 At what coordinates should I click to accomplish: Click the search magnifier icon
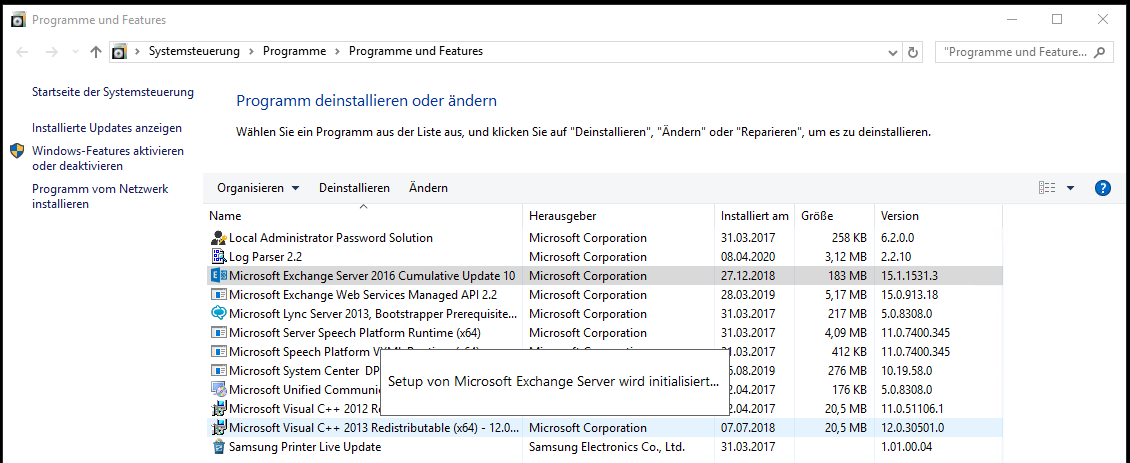[x=1099, y=52]
